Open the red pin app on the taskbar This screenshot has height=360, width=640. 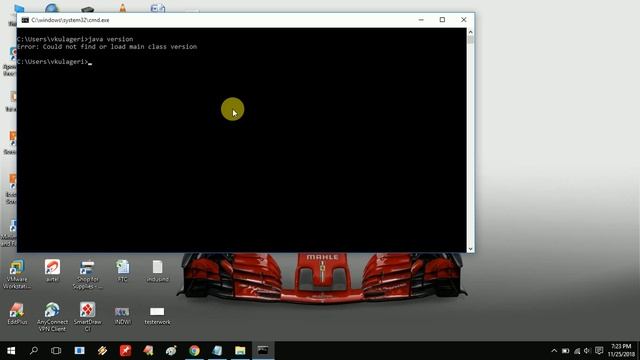125,351
